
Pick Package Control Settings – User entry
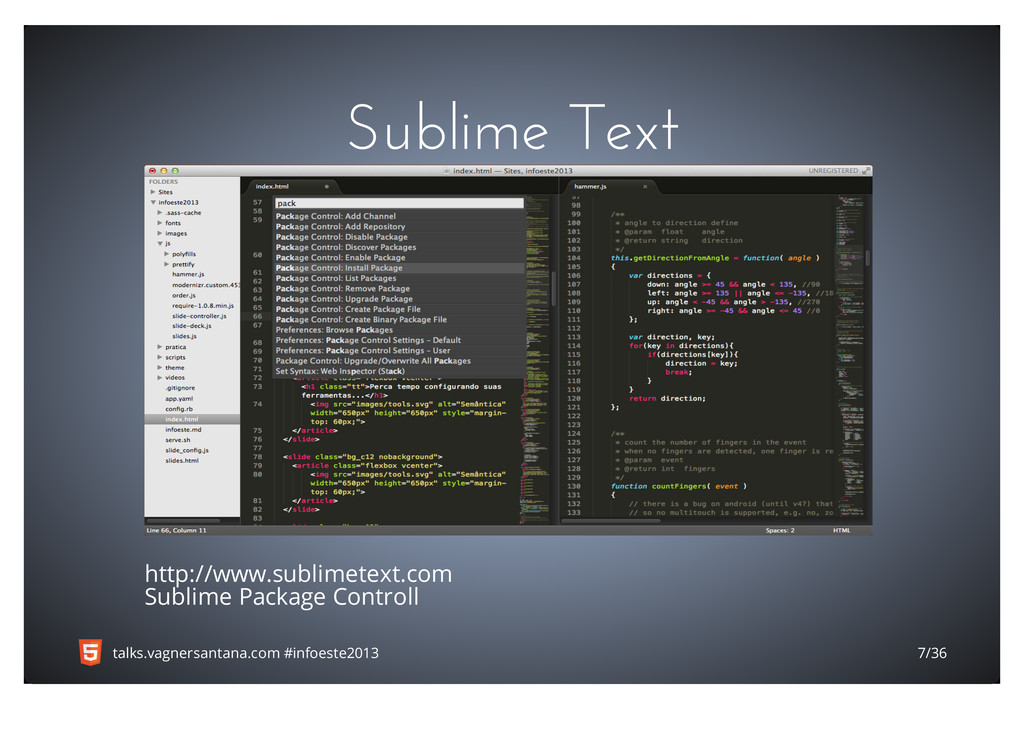(399, 351)
